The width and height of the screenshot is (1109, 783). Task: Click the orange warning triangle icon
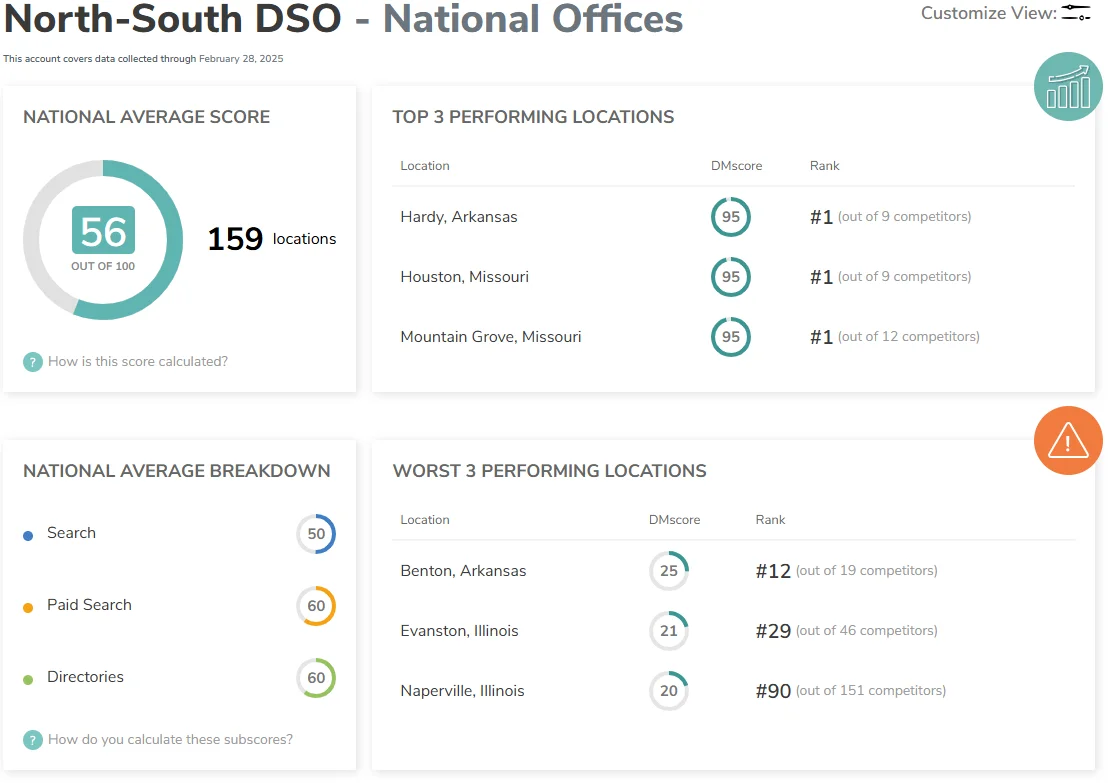coord(1067,440)
